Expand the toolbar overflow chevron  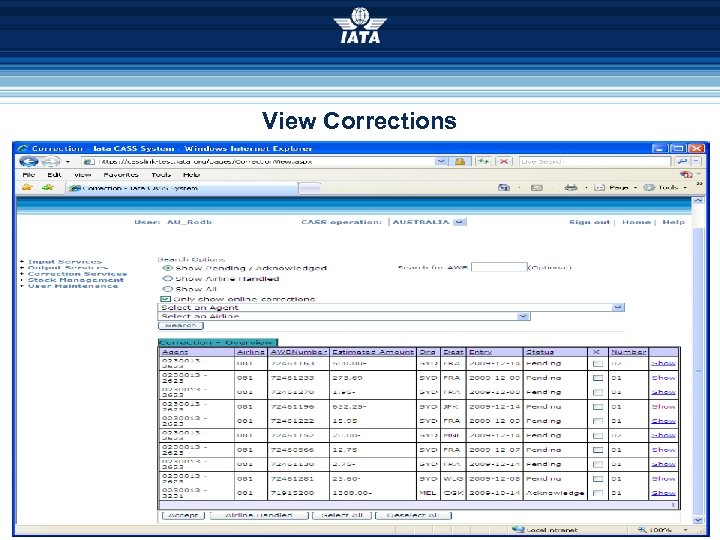(699, 184)
